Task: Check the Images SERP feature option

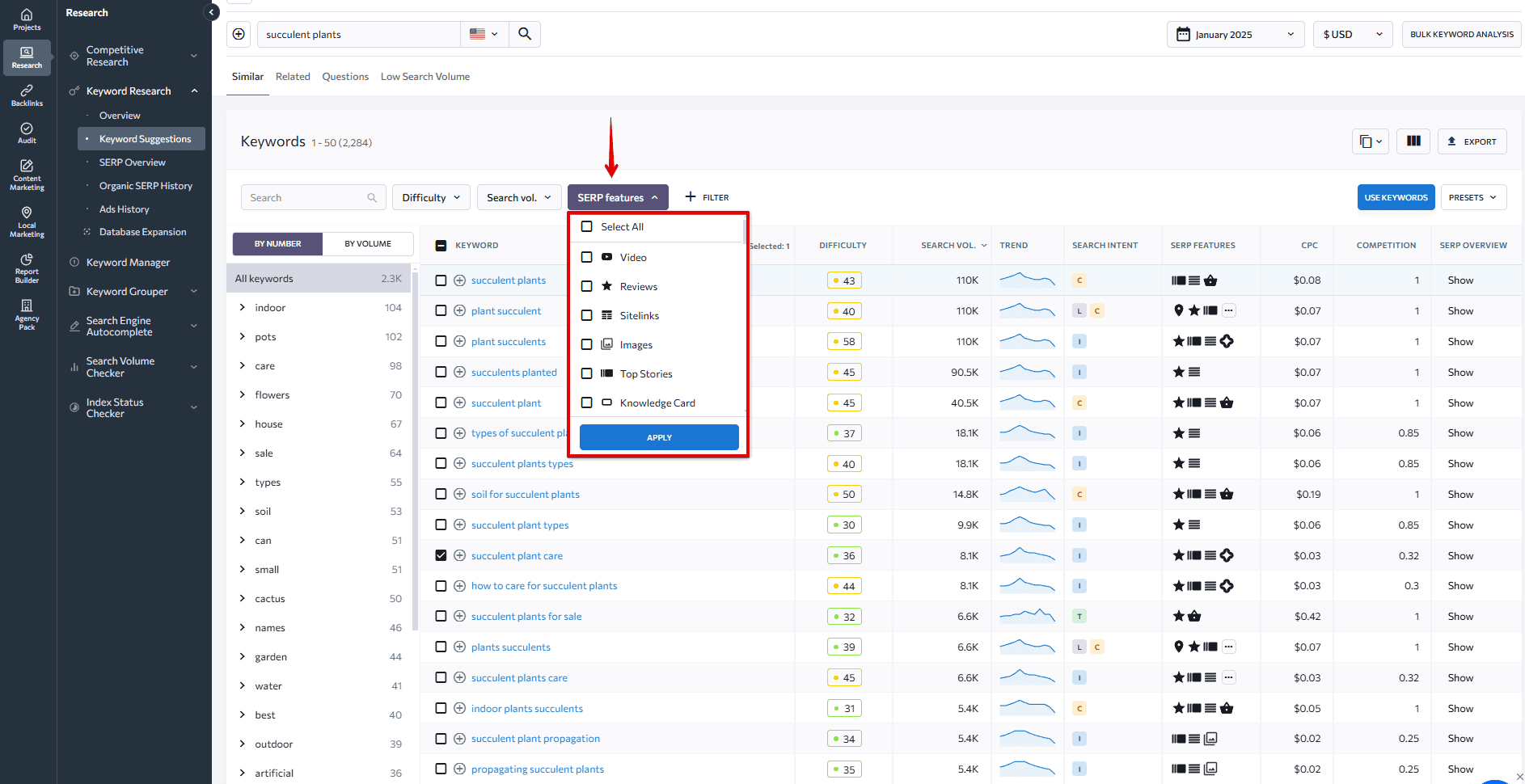Action: tap(586, 344)
